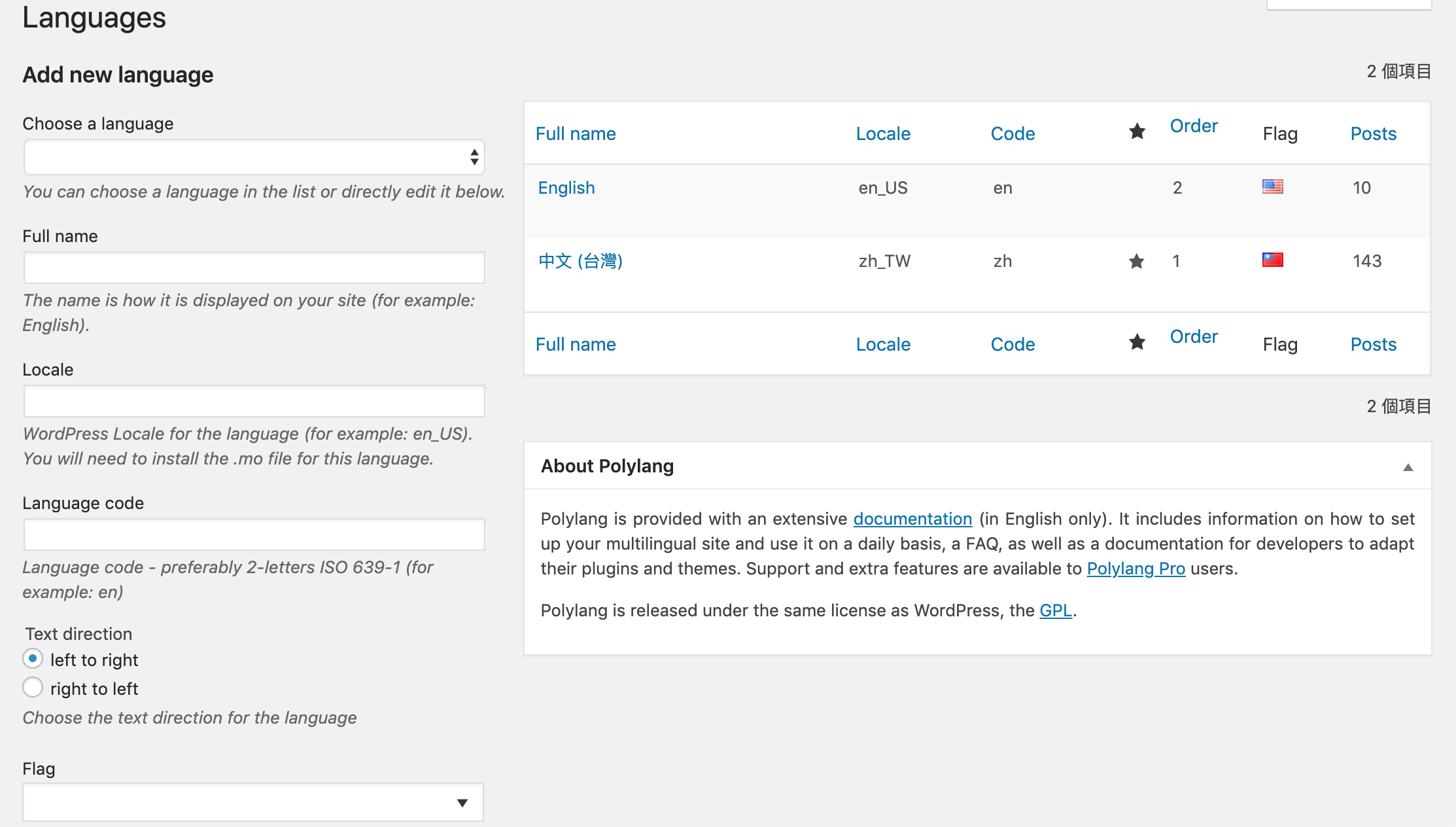Click the default-language star in the 中文 (台灣) row
Screen dimensions: 1456x827
tap(1136, 261)
